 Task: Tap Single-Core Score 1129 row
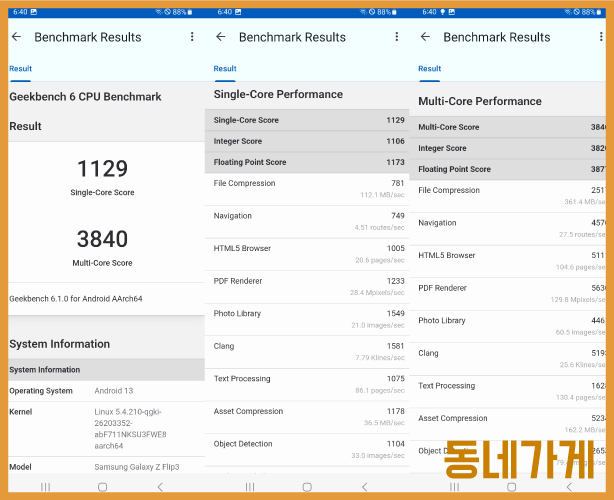tap(307, 120)
